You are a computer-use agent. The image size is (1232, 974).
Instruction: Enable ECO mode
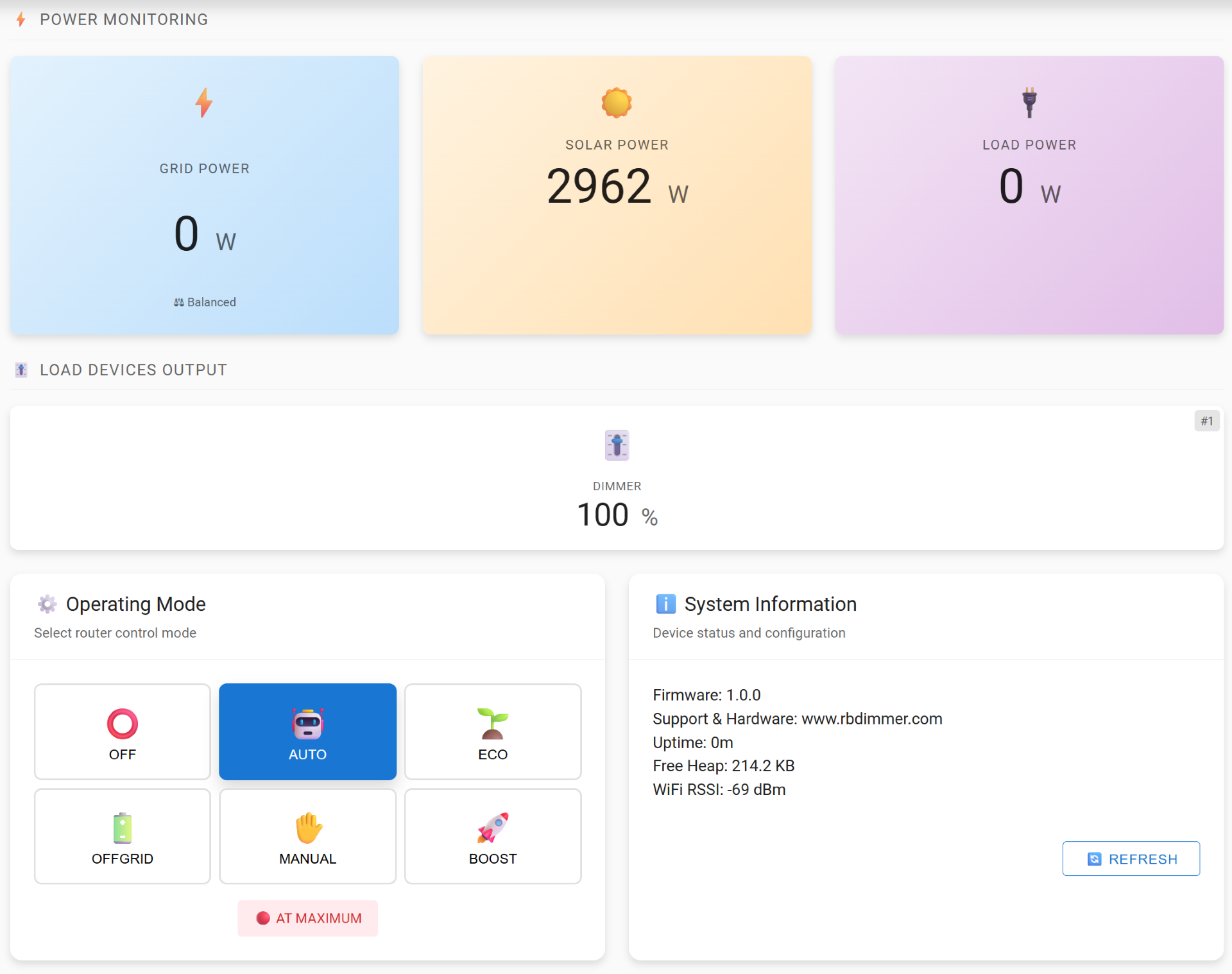pyautogui.click(x=492, y=731)
